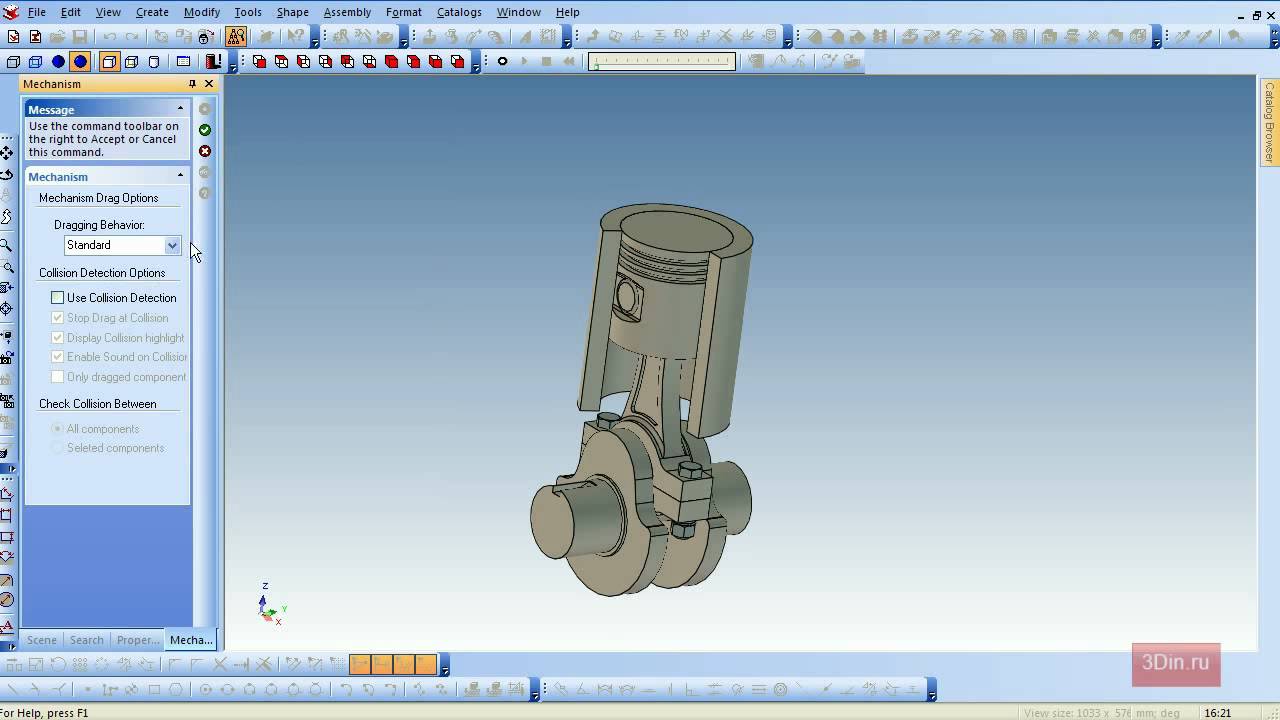Select the Selected components radio button
This screenshot has height=720, width=1280.
(x=57, y=448)
